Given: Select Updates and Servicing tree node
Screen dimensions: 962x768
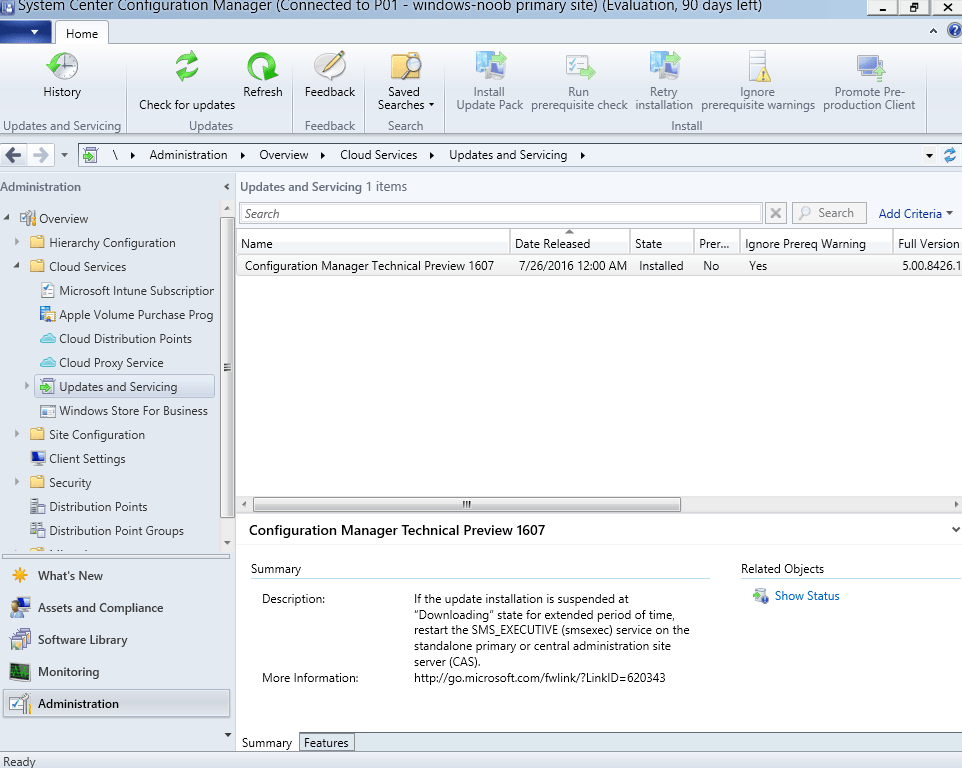Looking at the screenshot, I should point(125,386).
